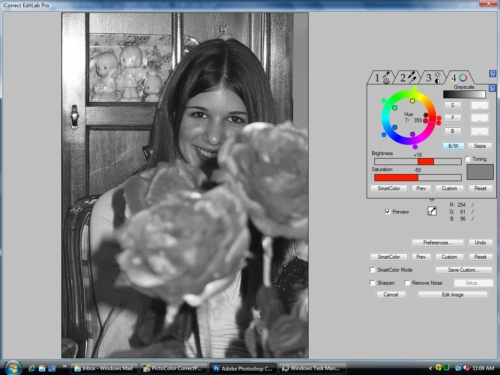Select the hollow green dot inside the hue ring
Screen dimensions: 500x375
pos(395,108)
